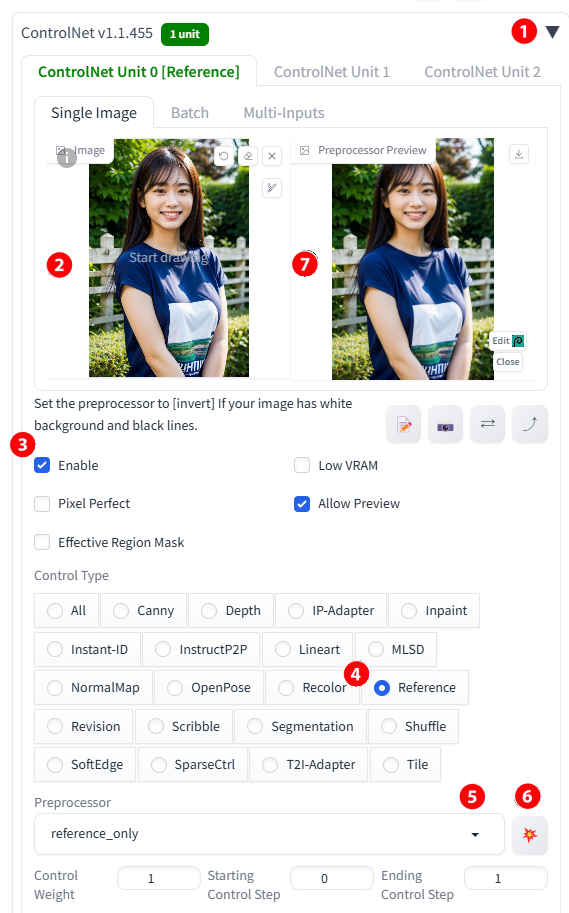Screen dimensions: 569x913
Task: Click the curved arrow send dimensions icon
Action: 529,424
